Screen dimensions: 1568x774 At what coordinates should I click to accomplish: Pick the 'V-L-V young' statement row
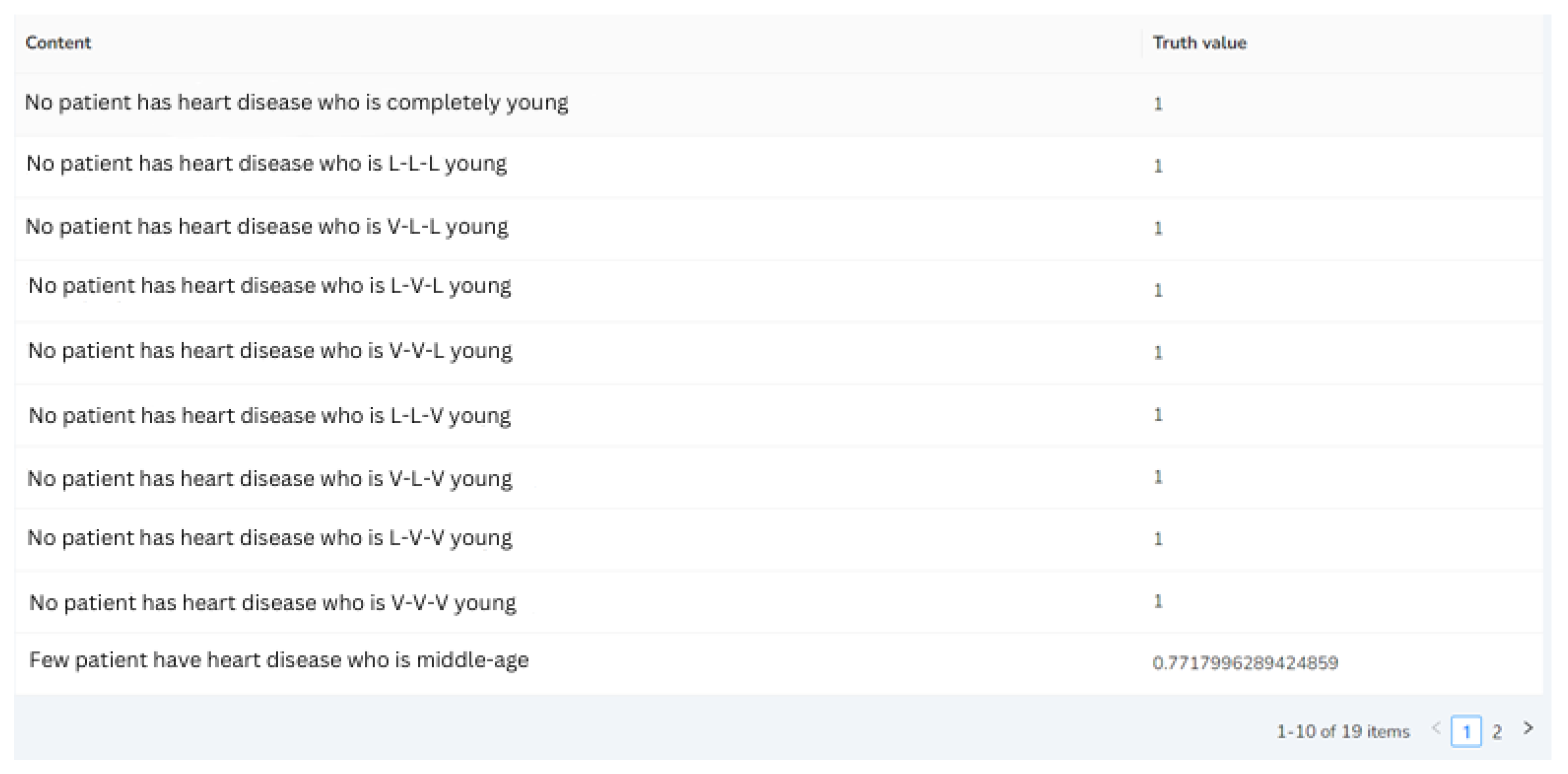pyautogui.click(x=270, y=479)
